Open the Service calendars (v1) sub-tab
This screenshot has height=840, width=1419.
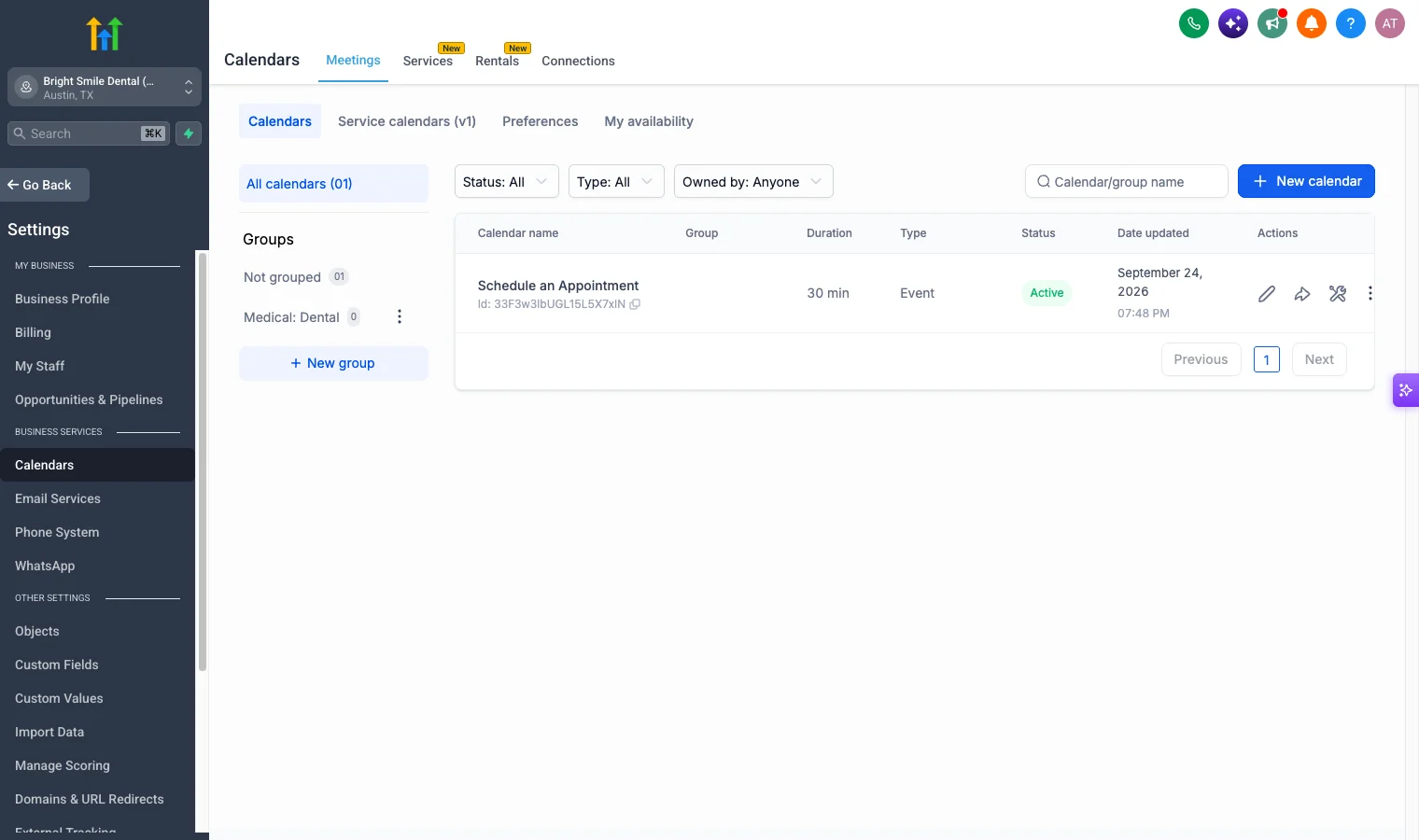click(407, 121)
